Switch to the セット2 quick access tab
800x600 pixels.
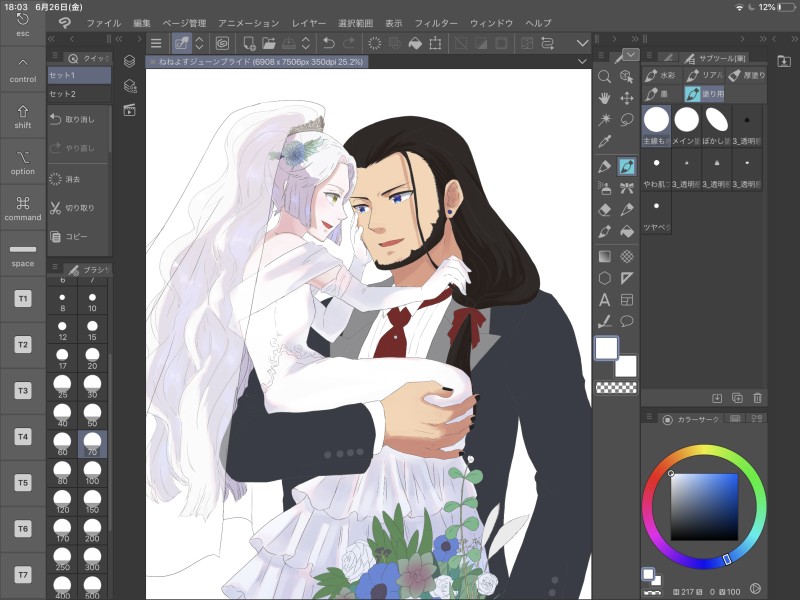pyautogui.click(x=79, y=94)
